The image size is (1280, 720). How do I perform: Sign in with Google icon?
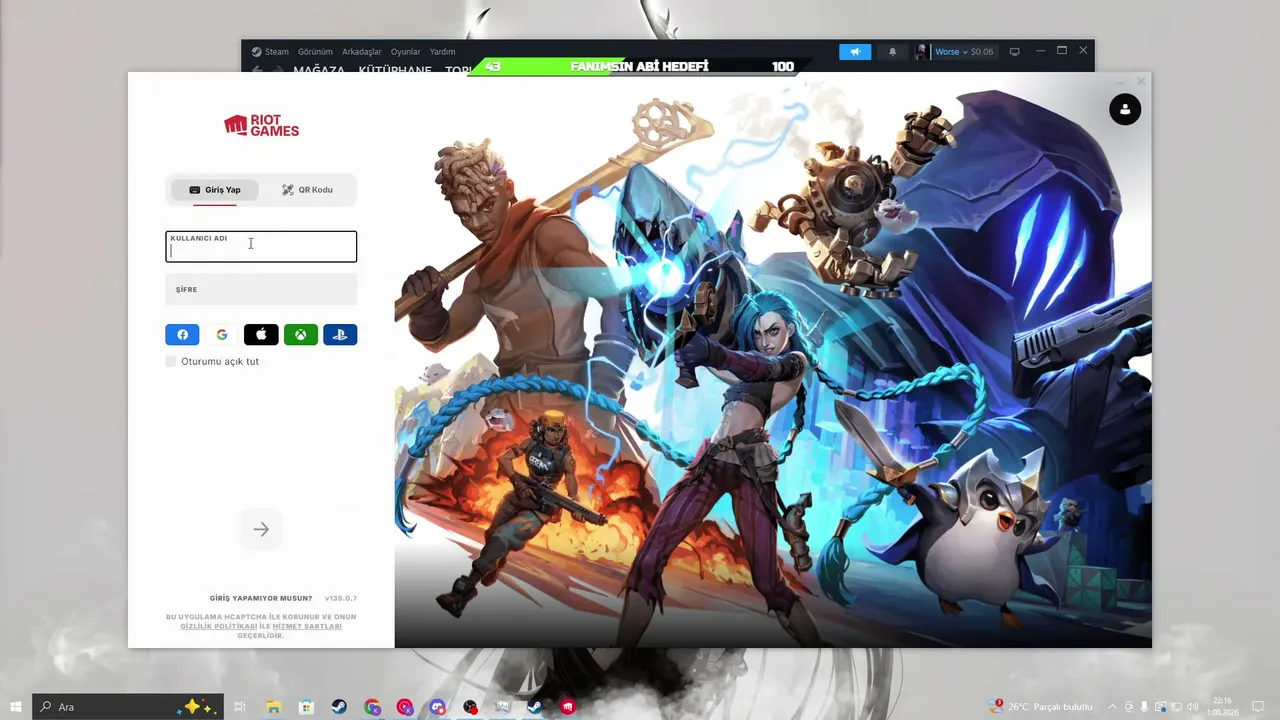[x=222, y=335]
